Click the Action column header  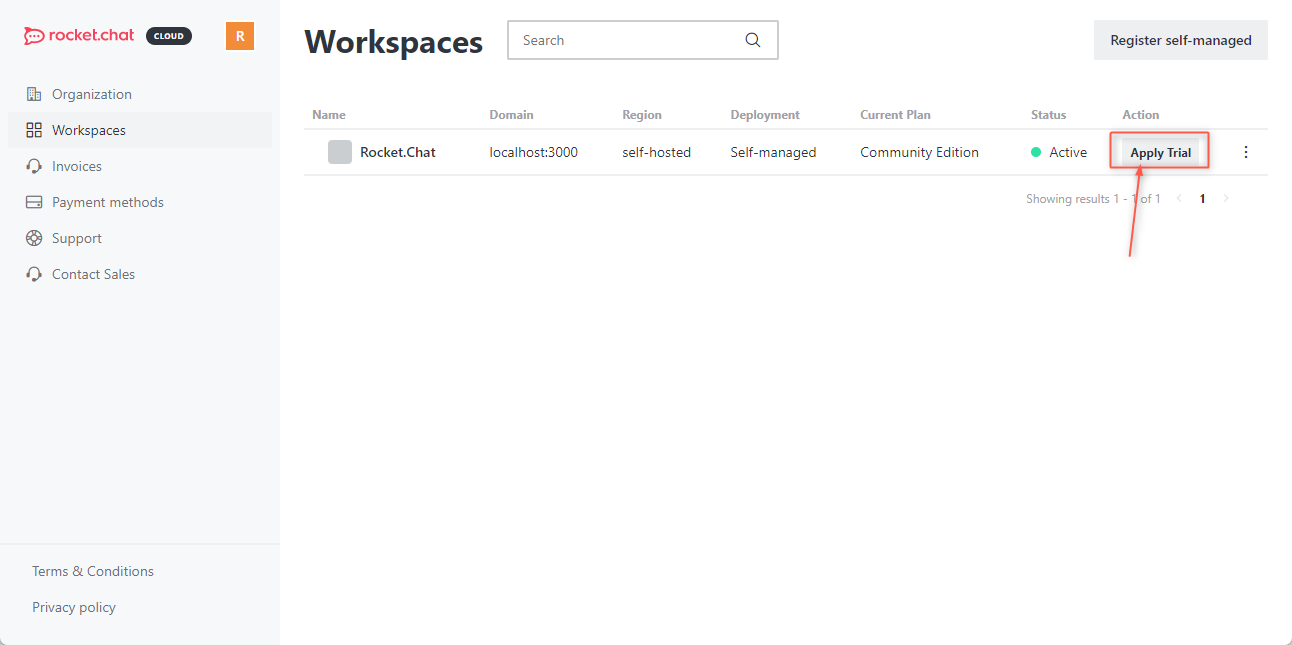1141,115
